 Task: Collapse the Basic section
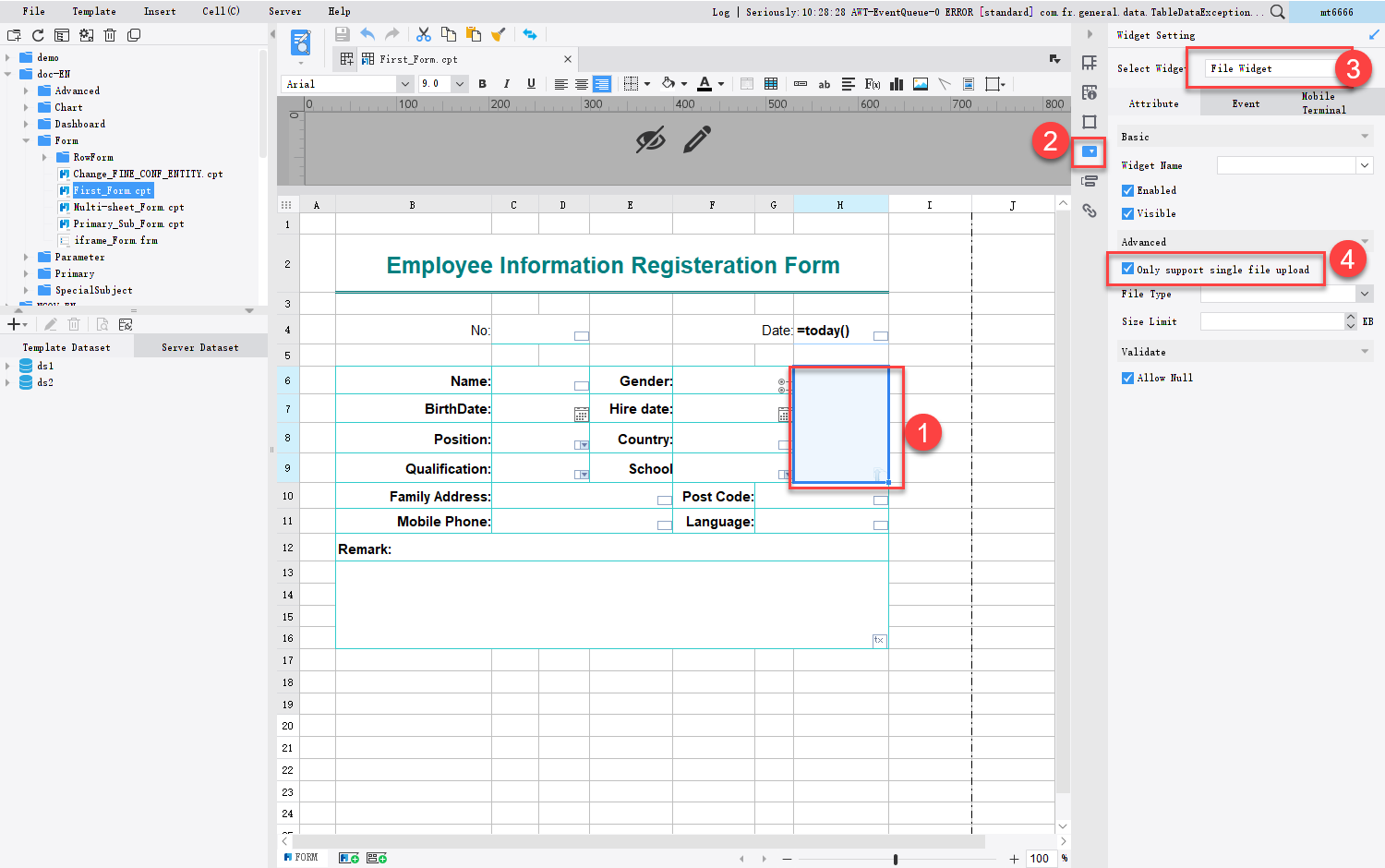point(1365,137)
